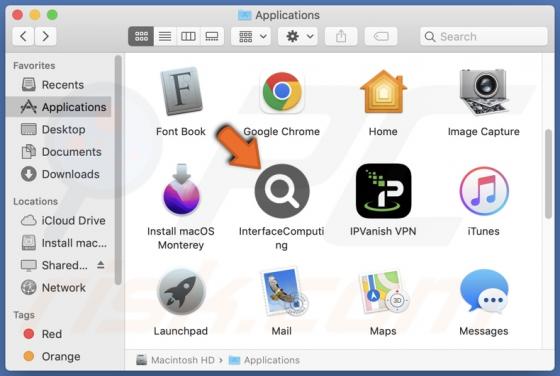Select the Maps app icon
The width and height of the screenshot is (560, 376).
(384, 292)
